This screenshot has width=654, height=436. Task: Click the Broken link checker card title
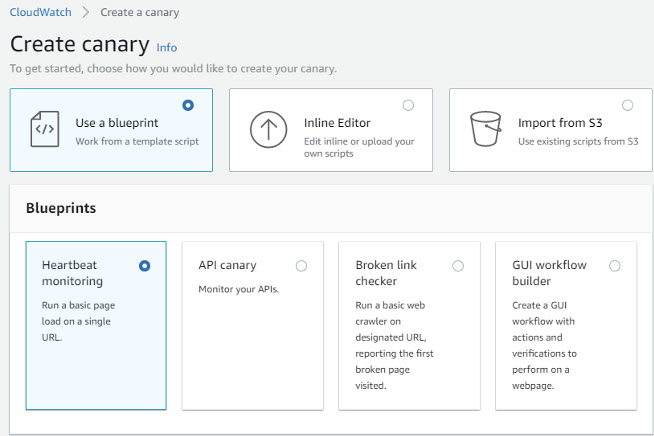[x=386, y=273]
